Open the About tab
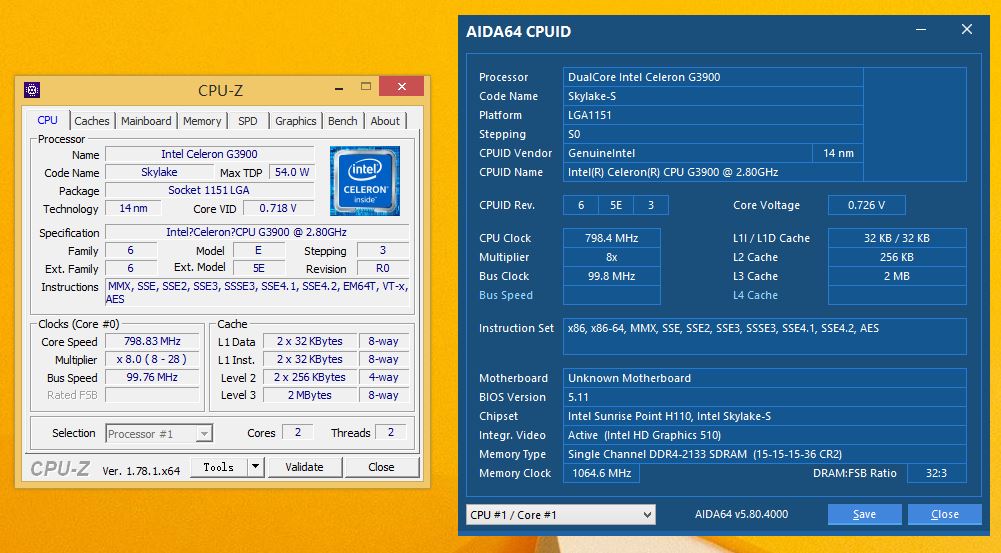 (x=385, y=121)
